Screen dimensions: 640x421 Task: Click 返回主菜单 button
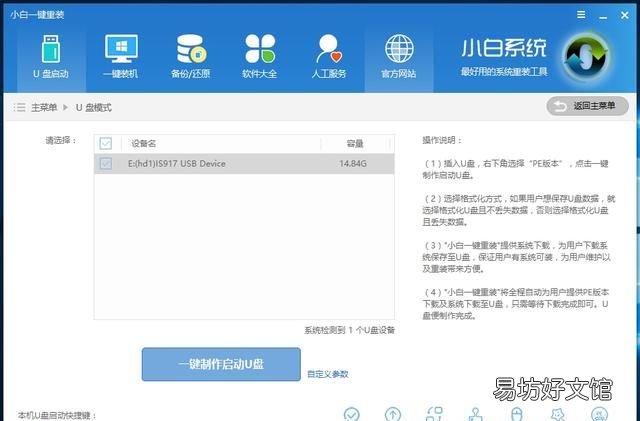click(587, 106)
